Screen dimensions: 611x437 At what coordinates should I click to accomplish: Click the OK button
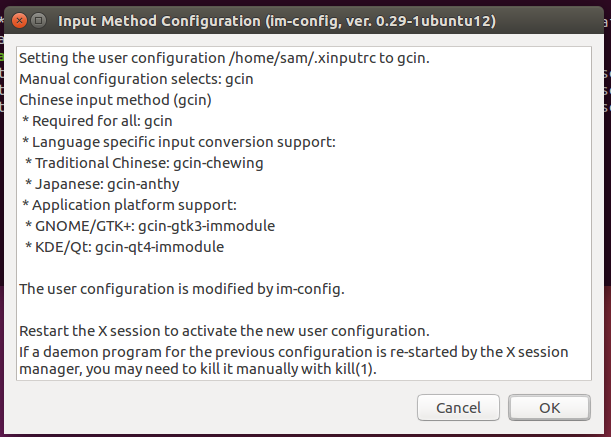(x=549, y=408)
